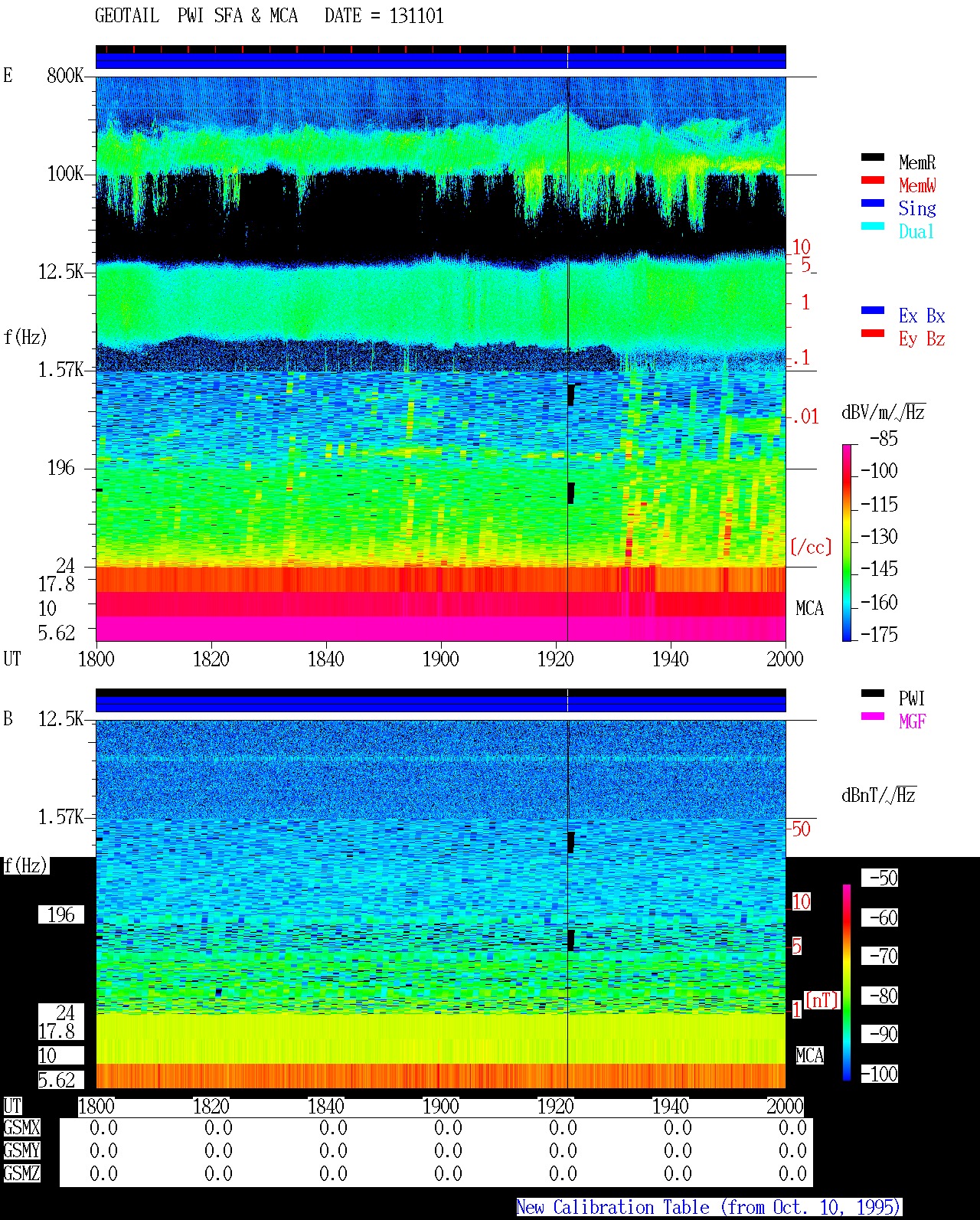Image resolution: width=980 pixels, height=1220 pixels.
Task: Click the New Calibration Table note
Action: (x=709, y=1208)
